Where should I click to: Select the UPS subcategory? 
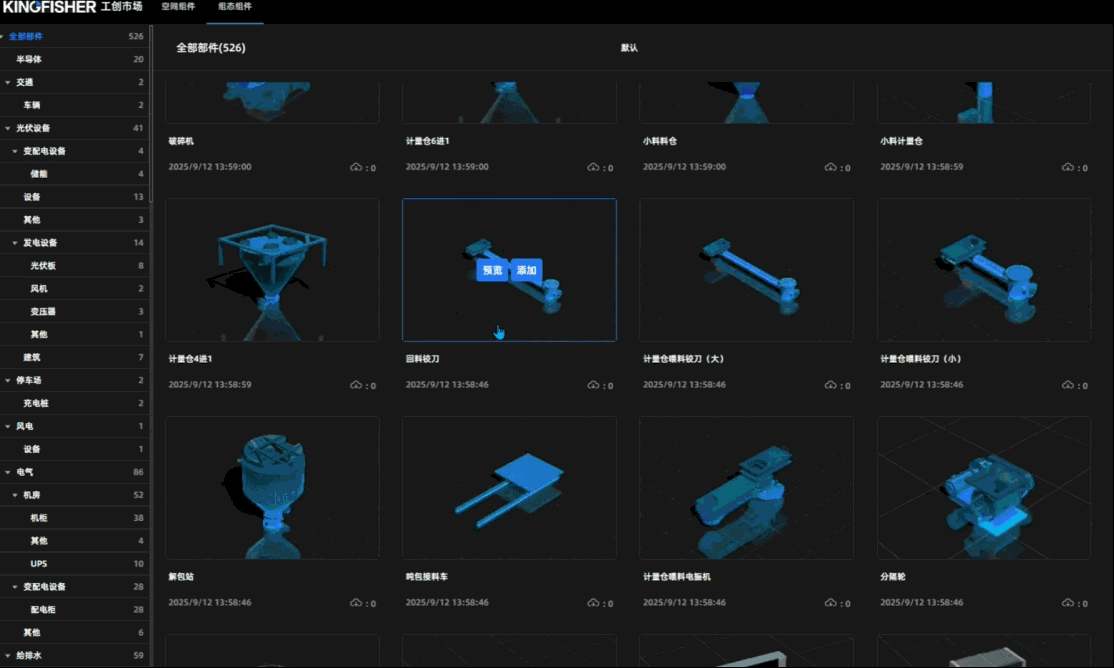point(75,564)
